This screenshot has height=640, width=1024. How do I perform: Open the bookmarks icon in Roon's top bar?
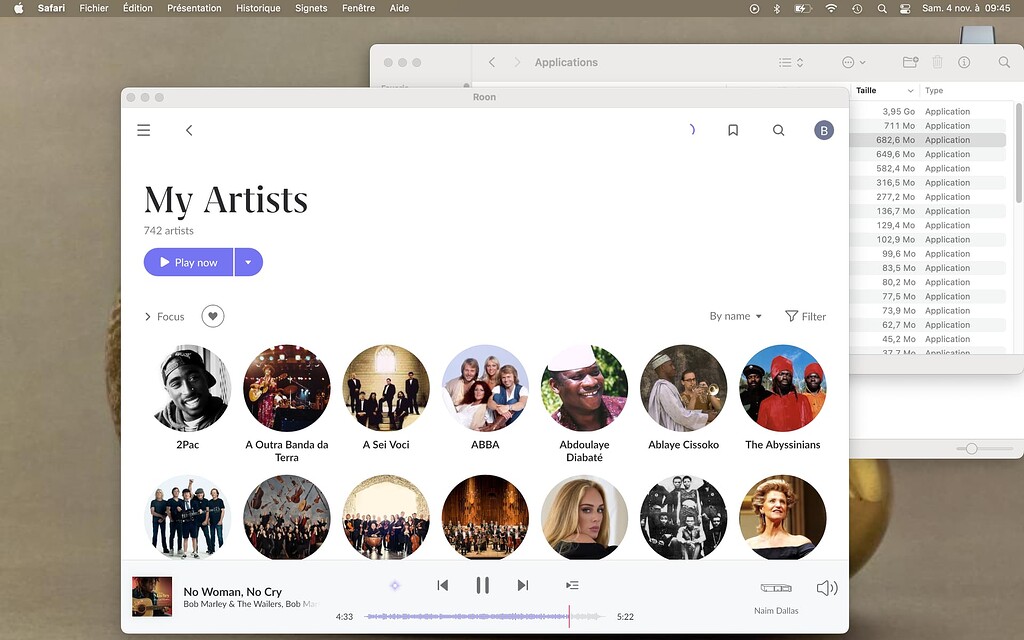[x=733, y=130]
